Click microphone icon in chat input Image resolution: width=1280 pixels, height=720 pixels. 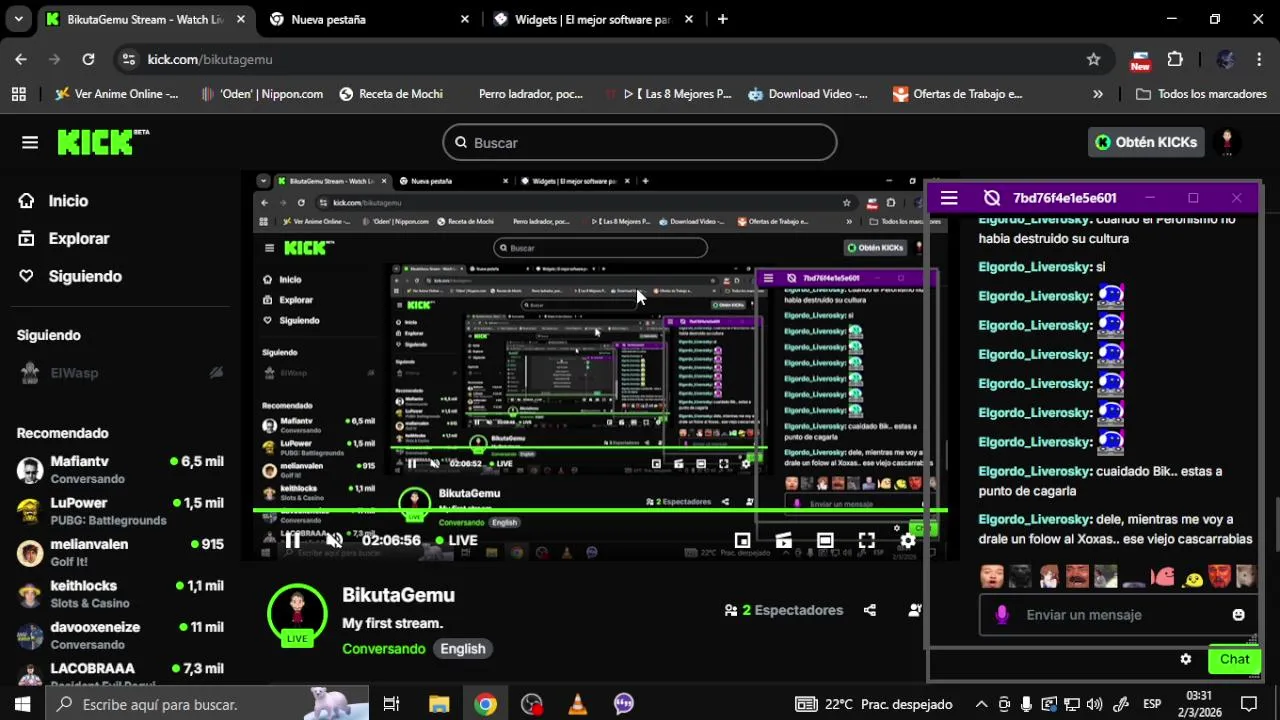(1002, 615)
